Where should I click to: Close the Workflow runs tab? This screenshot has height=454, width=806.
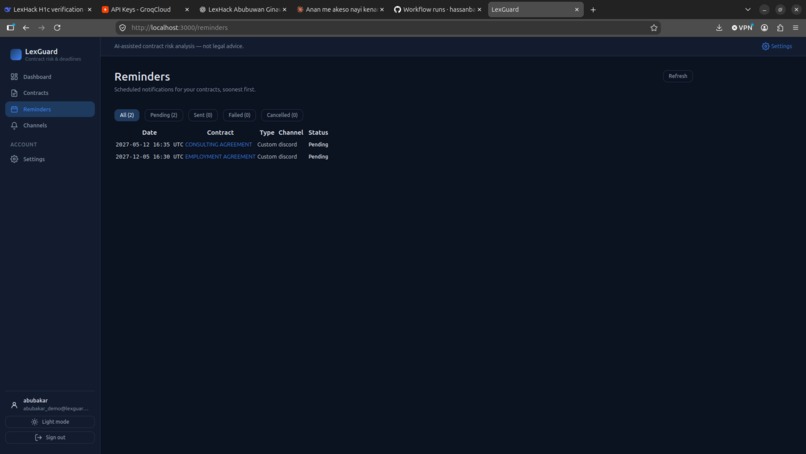coord(479,9)
